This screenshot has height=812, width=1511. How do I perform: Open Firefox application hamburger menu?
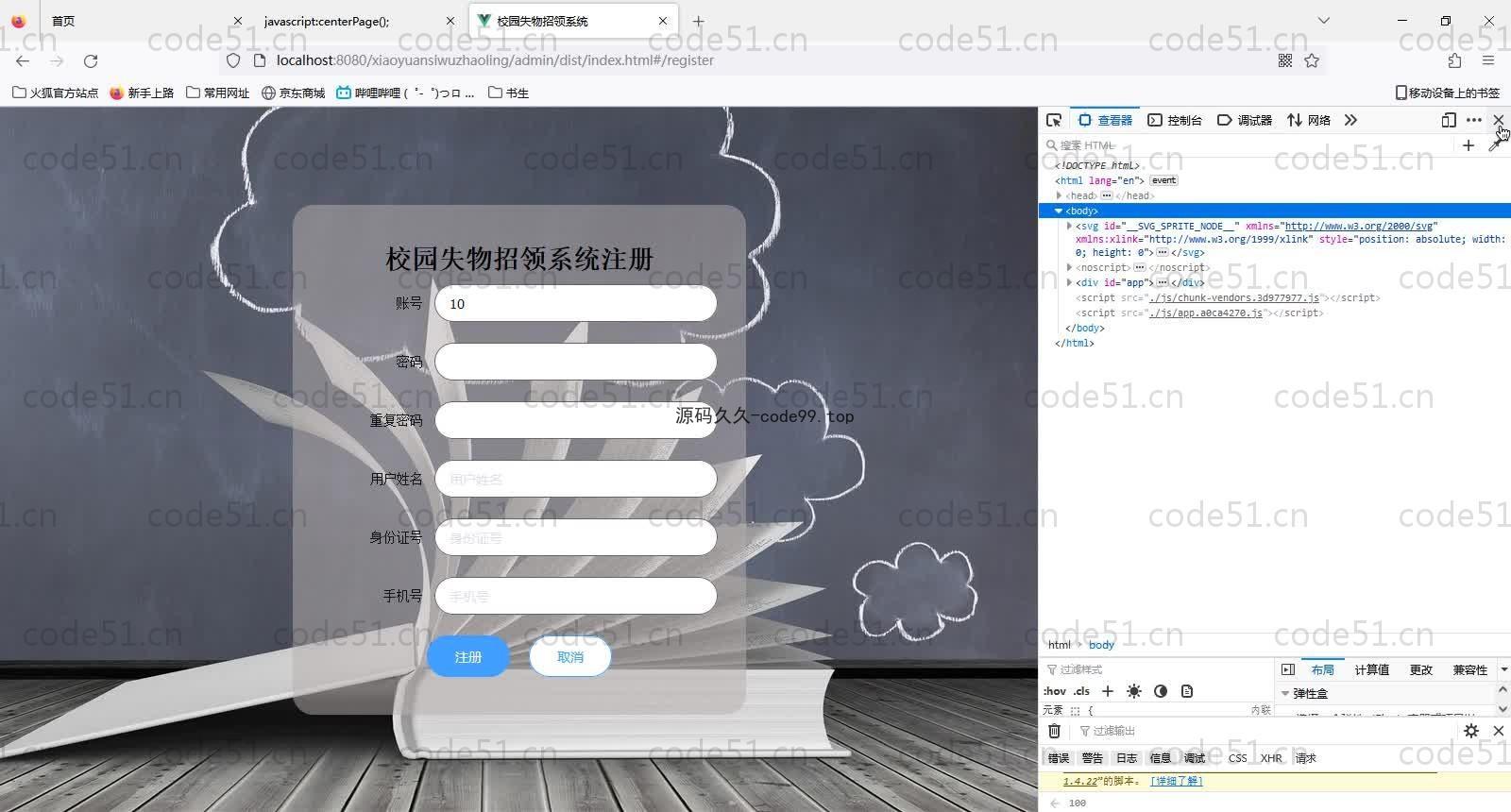click(x=1488, y=60)
